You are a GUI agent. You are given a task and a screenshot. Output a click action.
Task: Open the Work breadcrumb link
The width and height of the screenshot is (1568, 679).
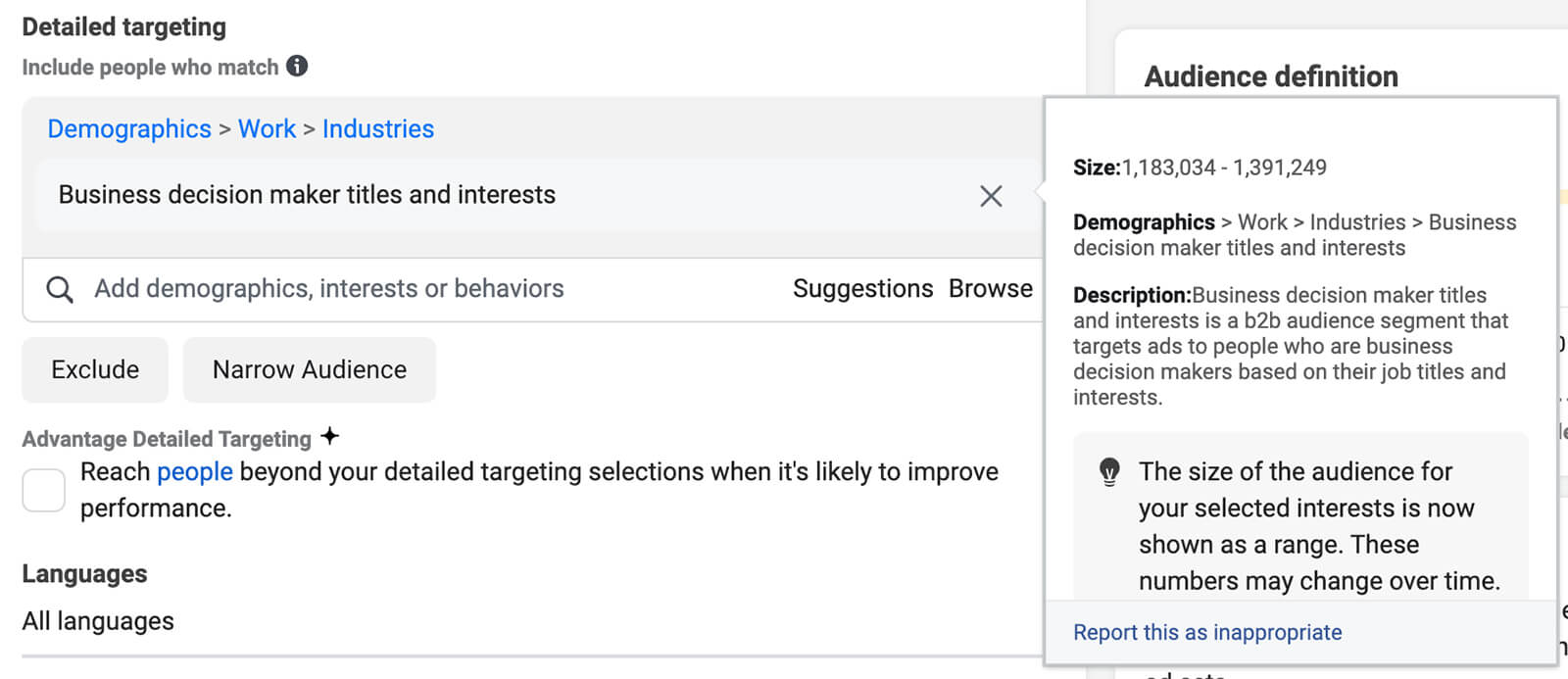(x=267, y=129)
